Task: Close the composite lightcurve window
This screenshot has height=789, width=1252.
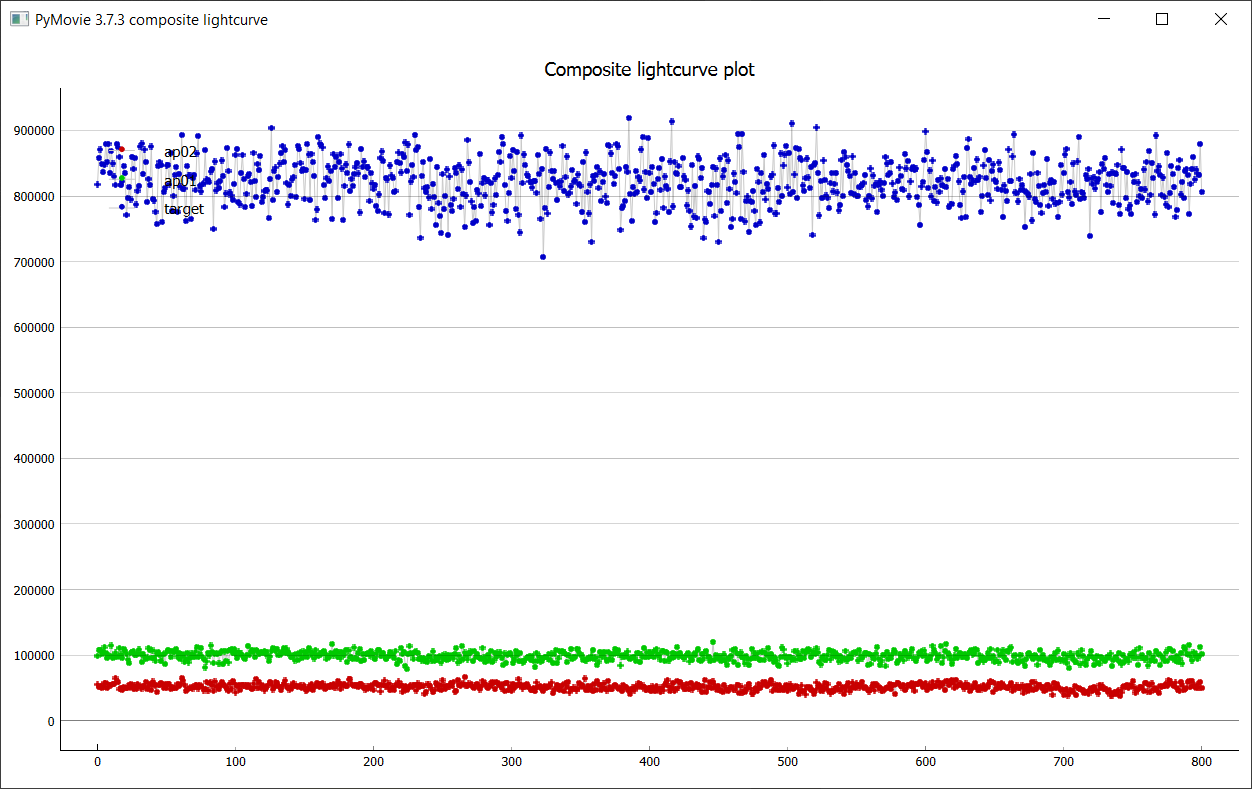Action: pos(1220,19)
